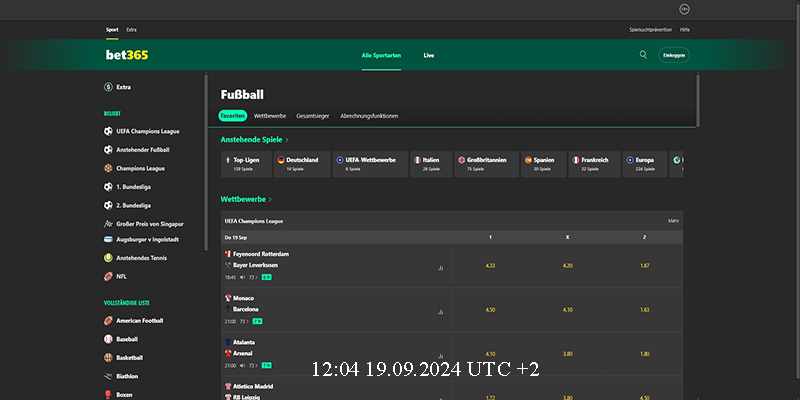Expand Anstehende Spiele heading chevron
Image resolution: width=800 pixels, height=400 pixels.
pyautogui.click(x=287, y=140)
